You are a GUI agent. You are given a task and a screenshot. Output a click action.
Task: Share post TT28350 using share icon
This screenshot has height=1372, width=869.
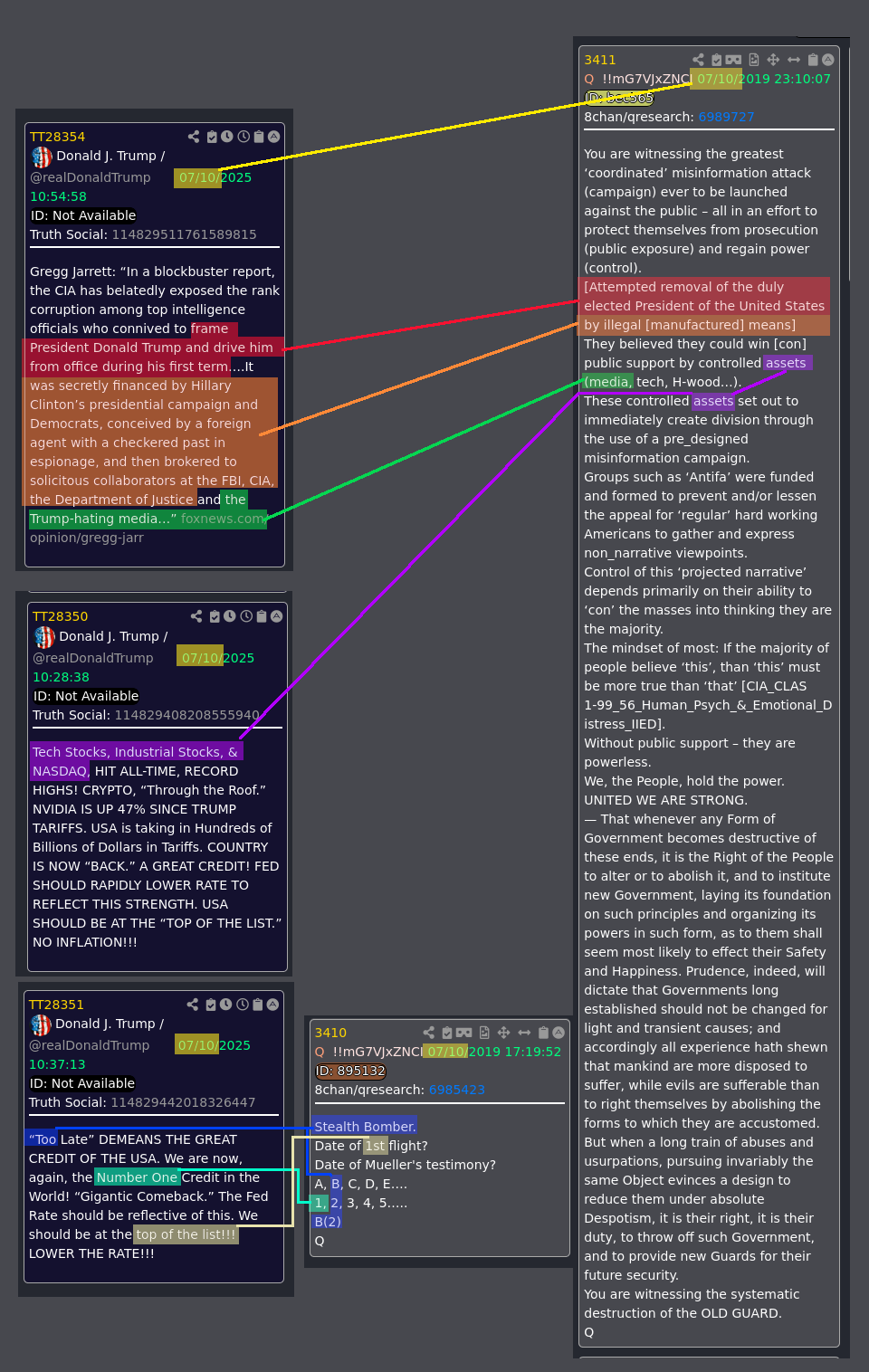(196, 616)
